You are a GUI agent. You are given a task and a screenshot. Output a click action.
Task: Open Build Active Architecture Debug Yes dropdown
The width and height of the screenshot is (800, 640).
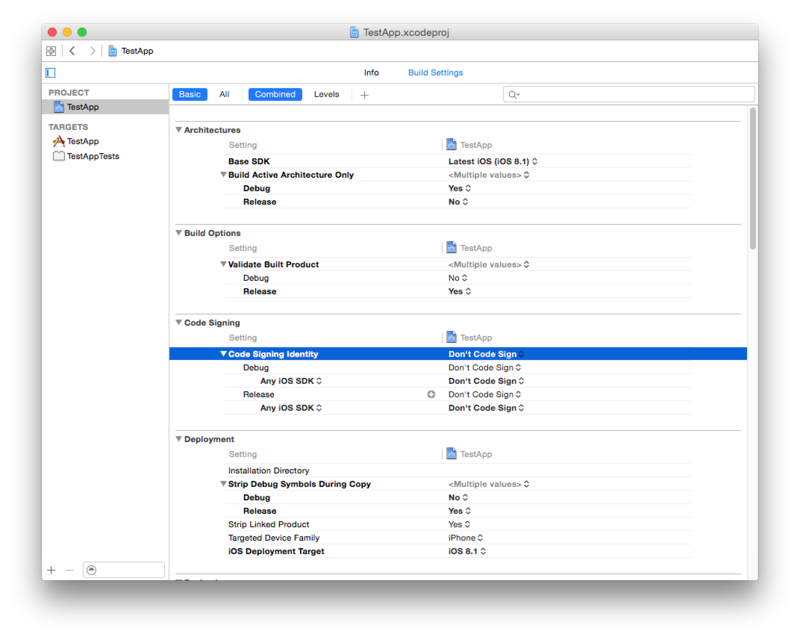(x=459, y=188)
